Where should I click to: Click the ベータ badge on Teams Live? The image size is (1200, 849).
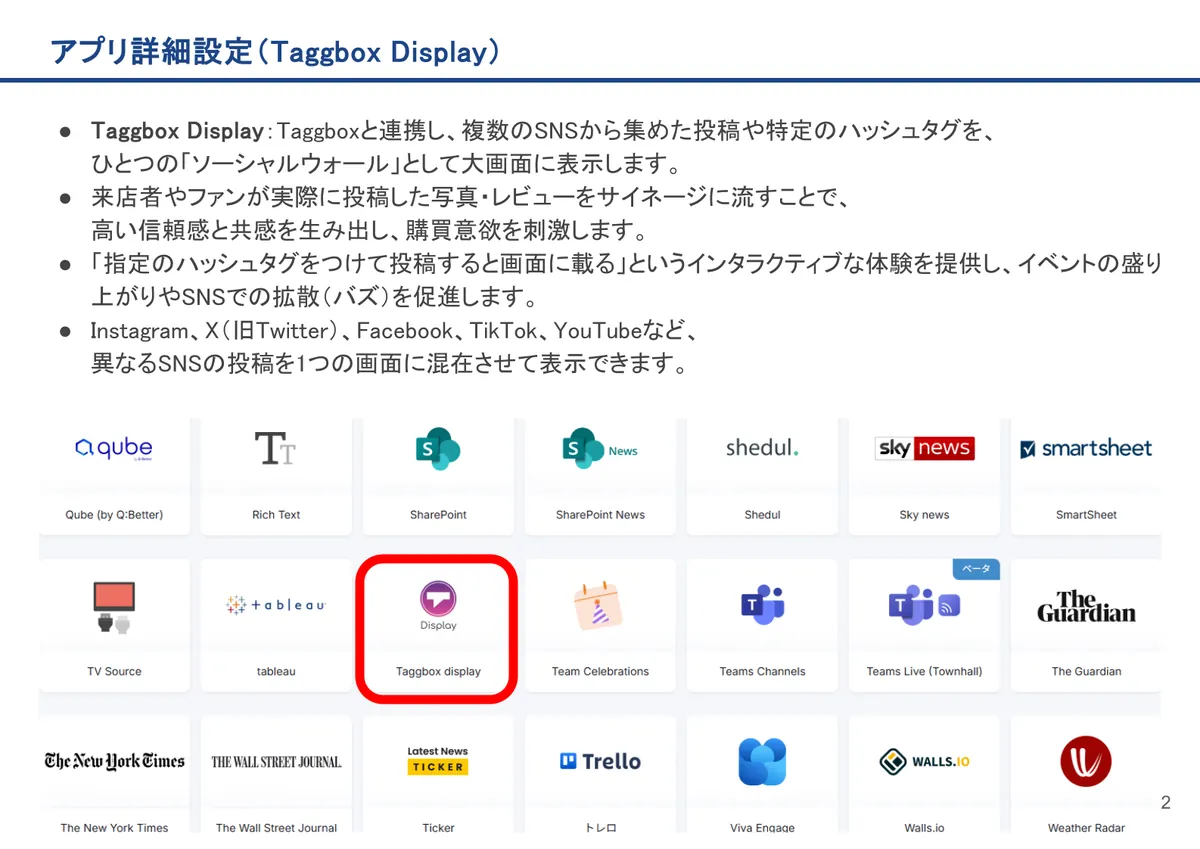[975, 569]
